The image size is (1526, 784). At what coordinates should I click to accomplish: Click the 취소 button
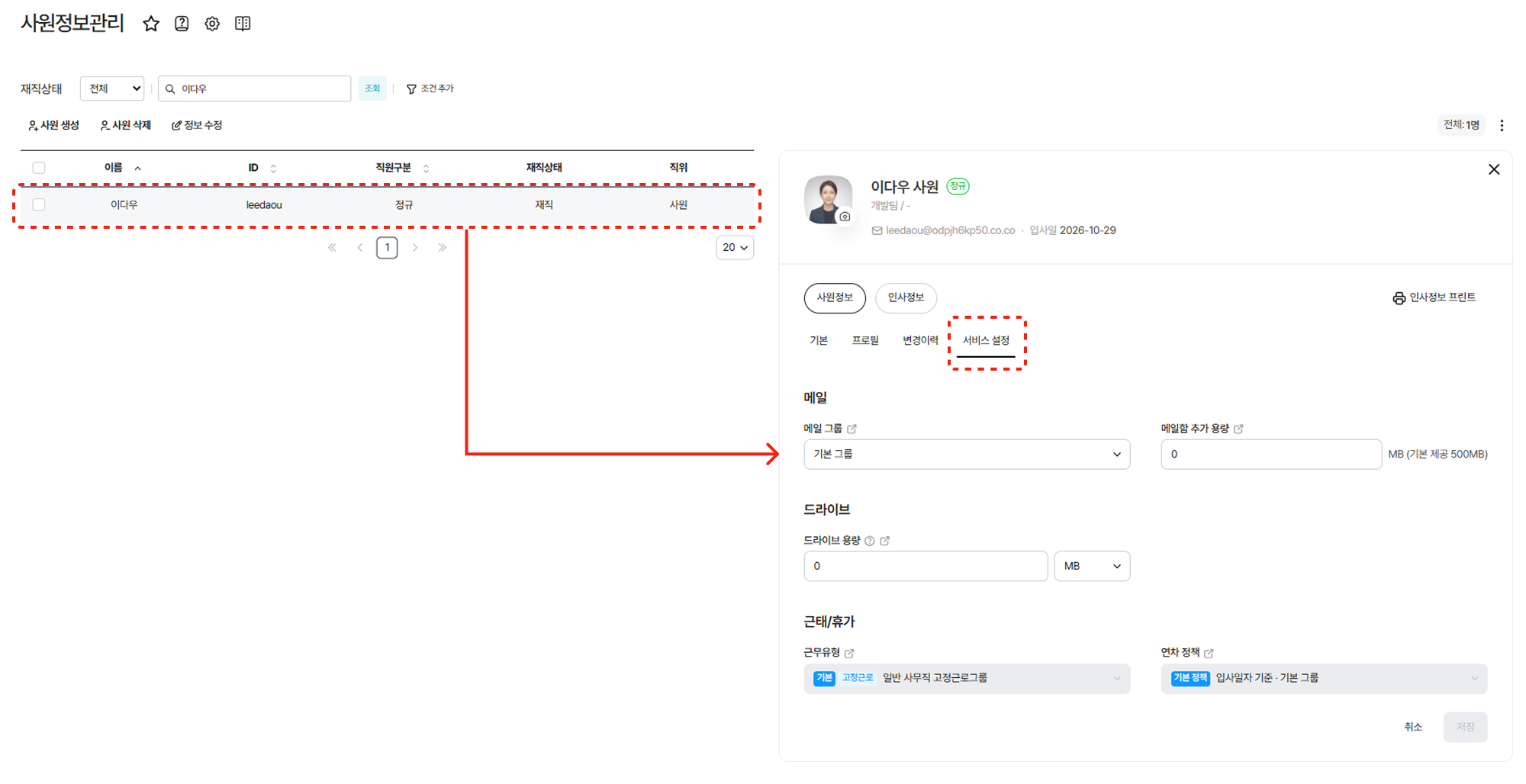coord(1413,727)
